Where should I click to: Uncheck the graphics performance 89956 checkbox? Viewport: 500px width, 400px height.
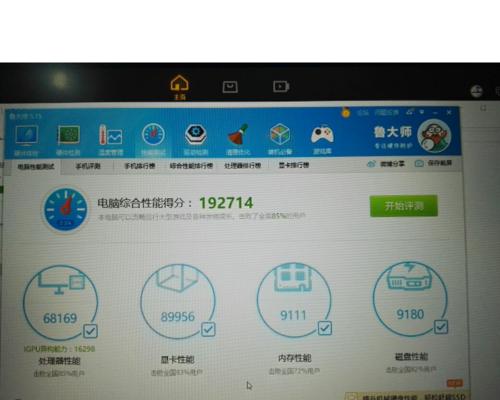coord(208,329)
